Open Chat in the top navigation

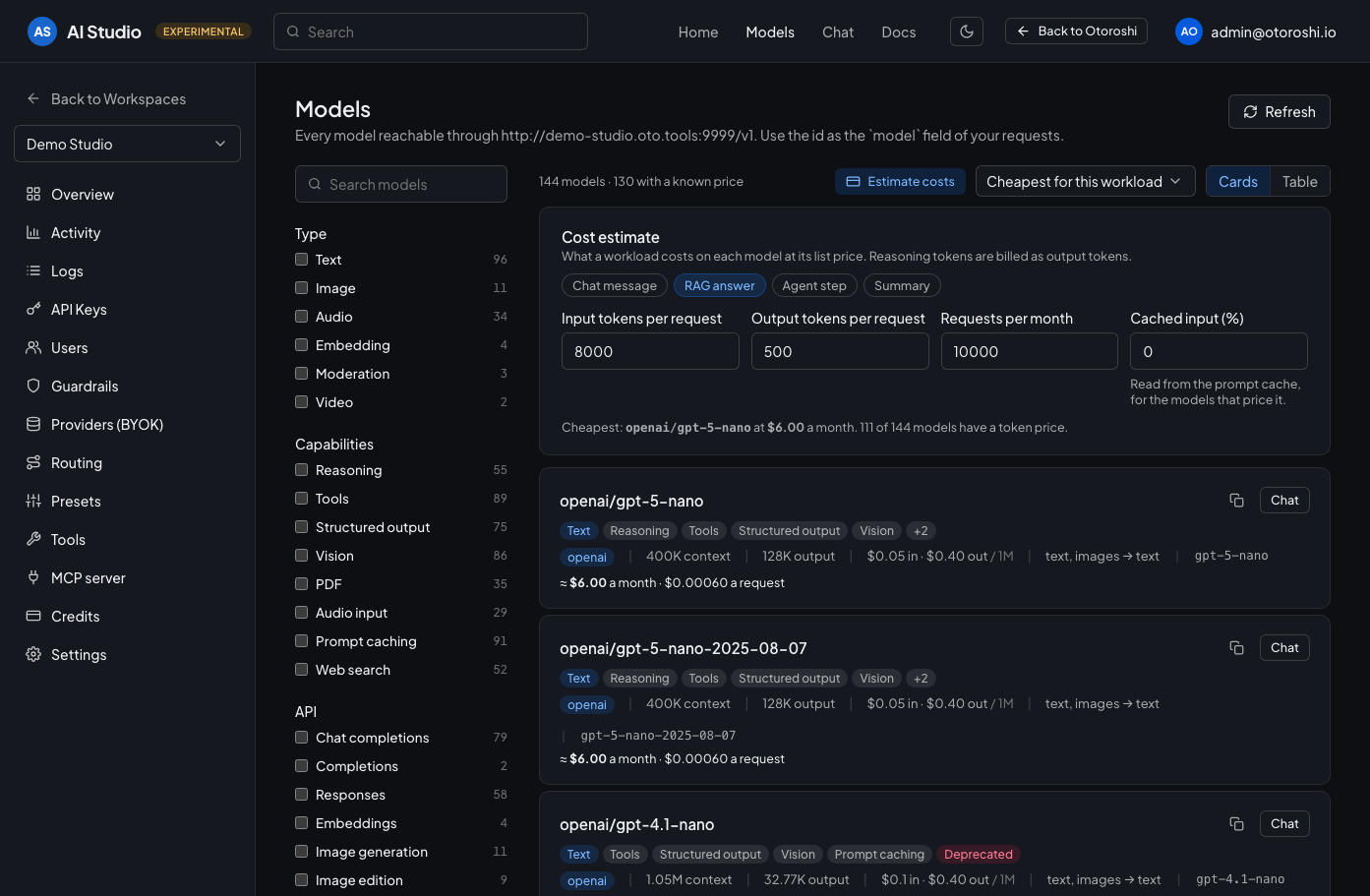click(x=838, y=32)
